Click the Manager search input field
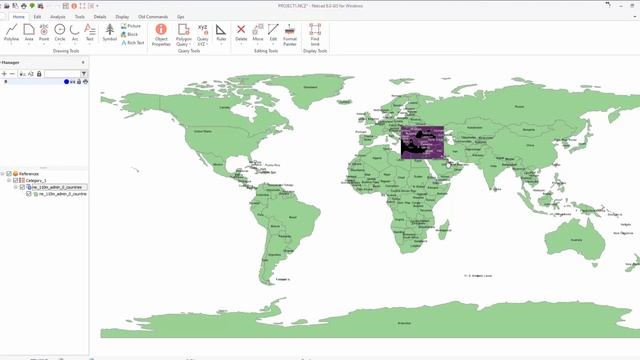 point(62,74)
